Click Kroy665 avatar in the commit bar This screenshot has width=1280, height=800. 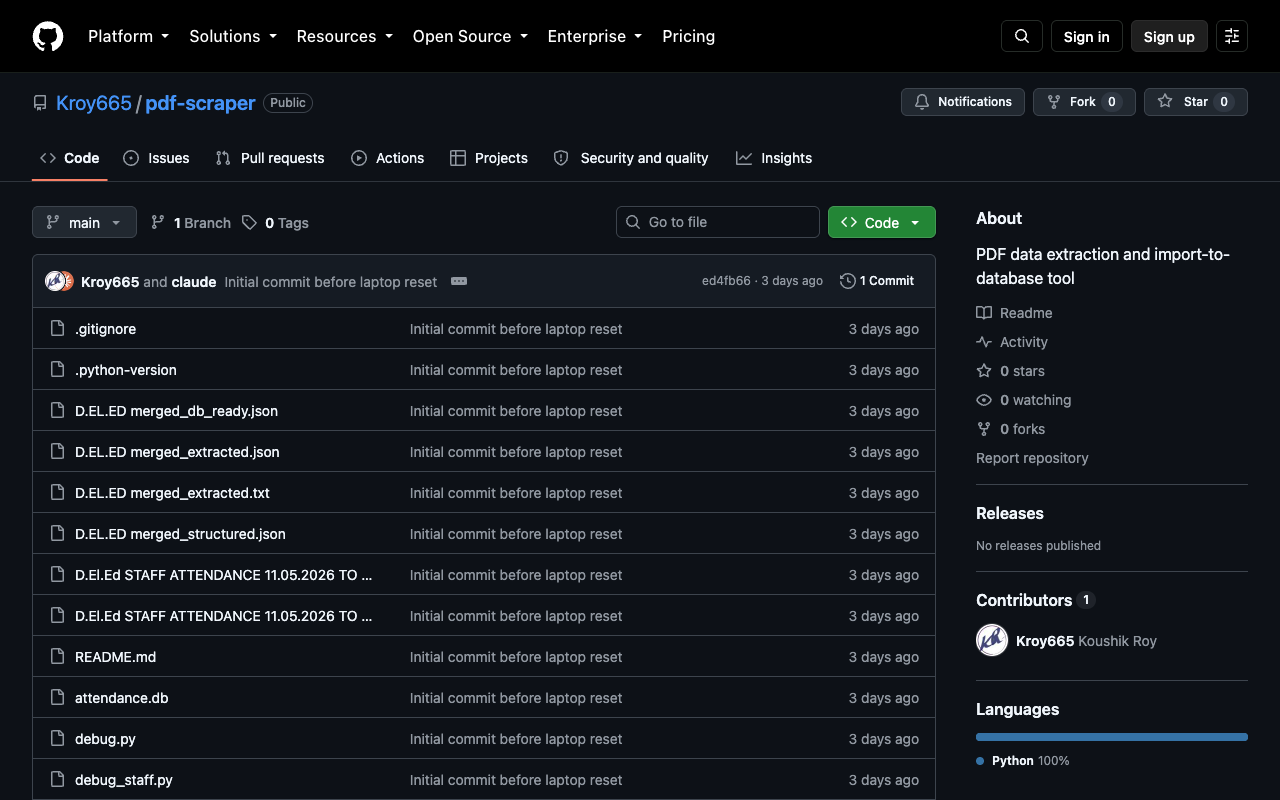pos(55,281)
